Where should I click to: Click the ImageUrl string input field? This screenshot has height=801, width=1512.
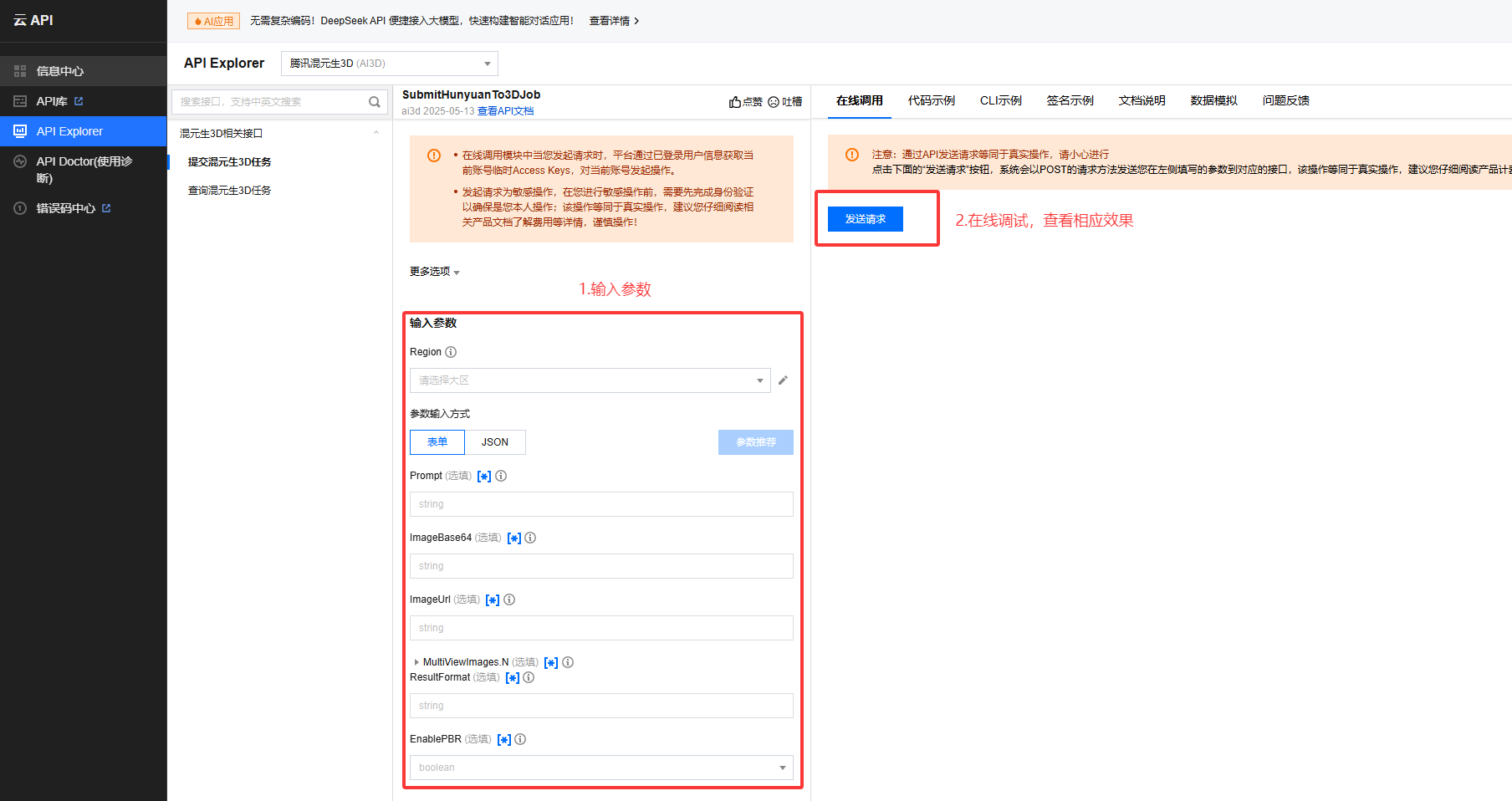click(x=601, y=628)
